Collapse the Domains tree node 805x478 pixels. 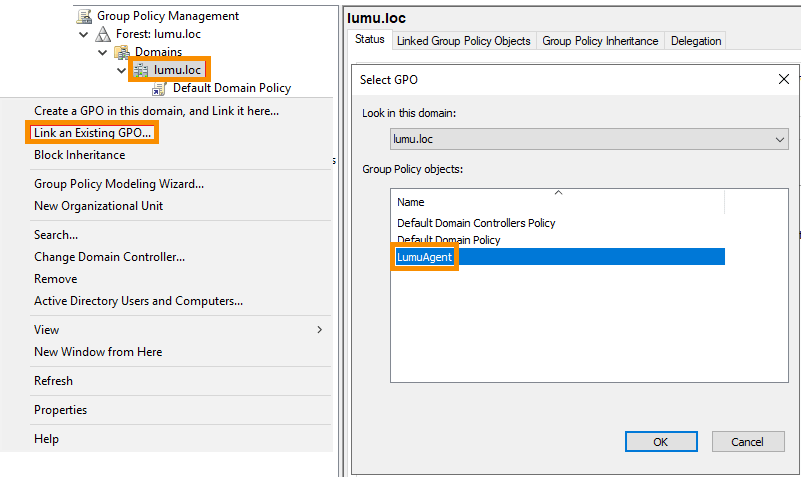coord(103,52)
